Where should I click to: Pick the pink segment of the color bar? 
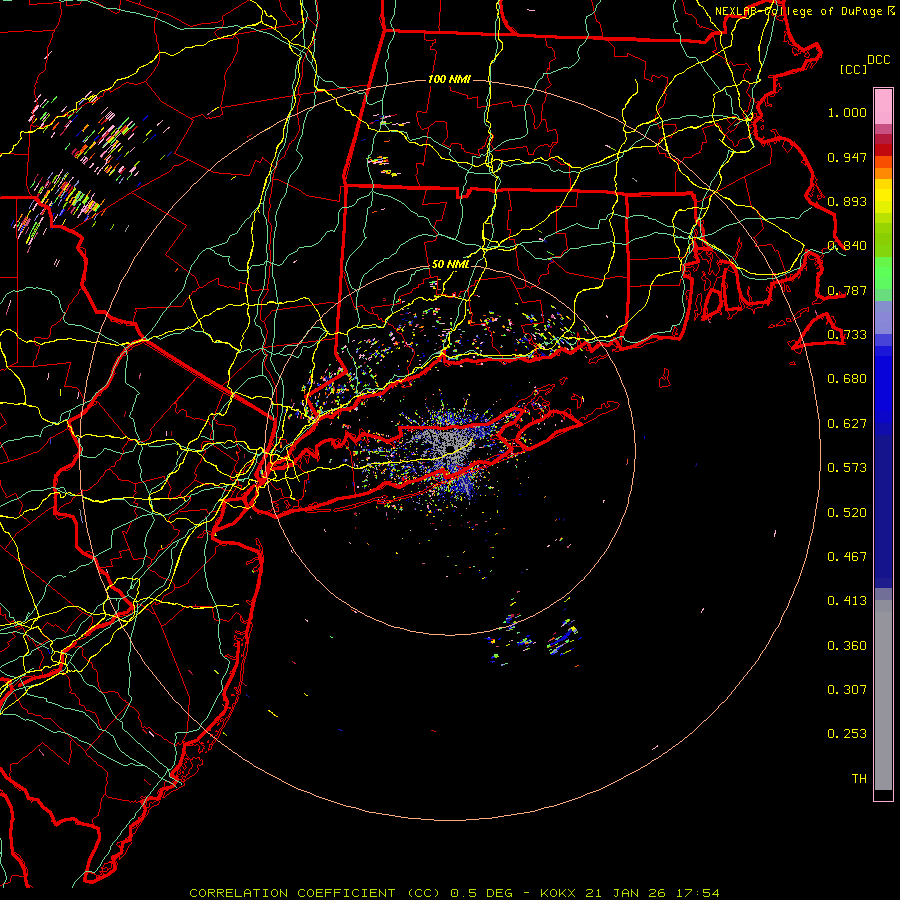click(883, 107)
